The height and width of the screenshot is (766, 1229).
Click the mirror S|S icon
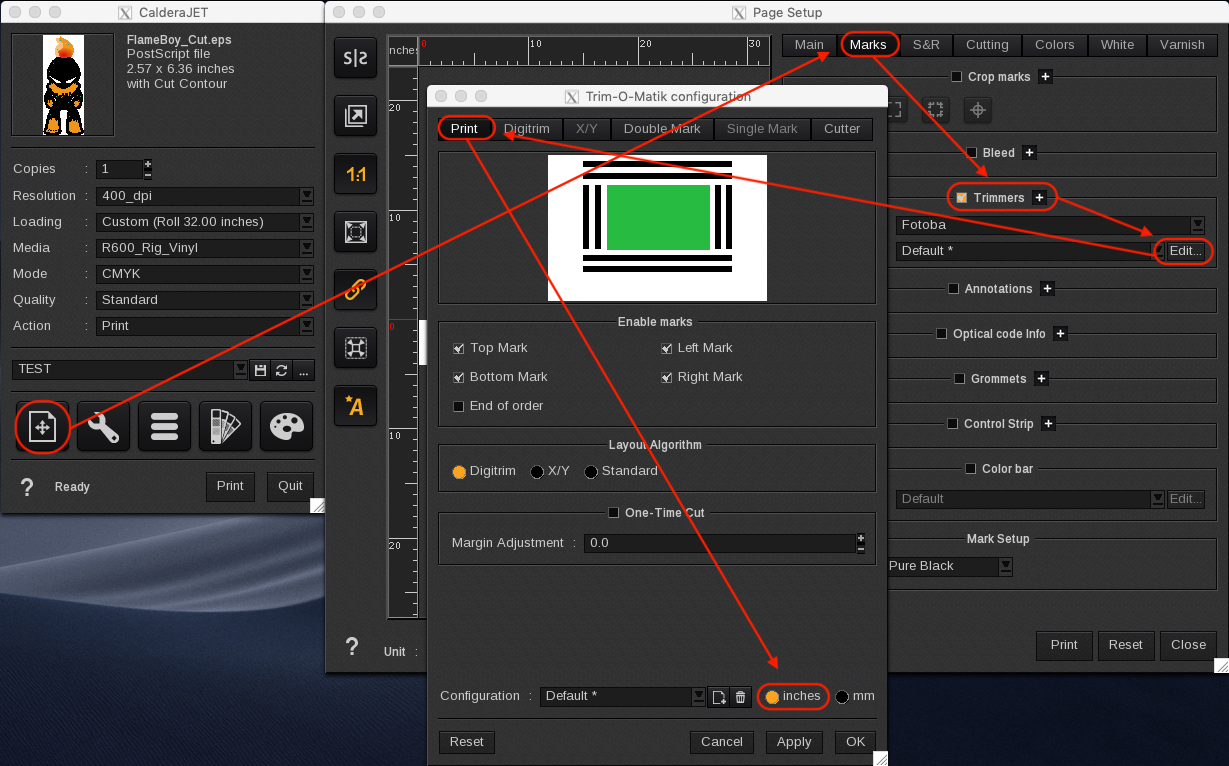(x=355, y=59)
